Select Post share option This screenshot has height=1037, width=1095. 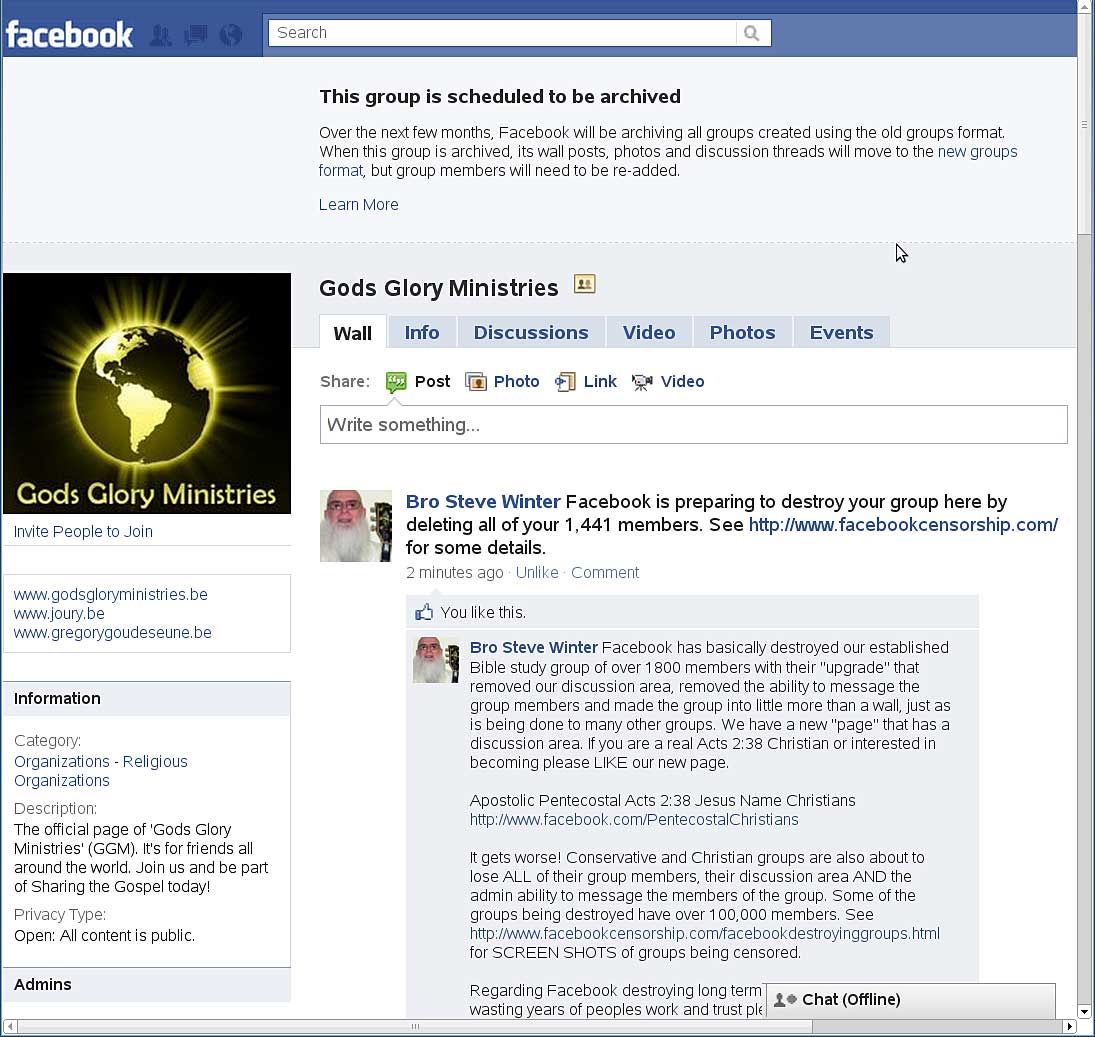432,382
